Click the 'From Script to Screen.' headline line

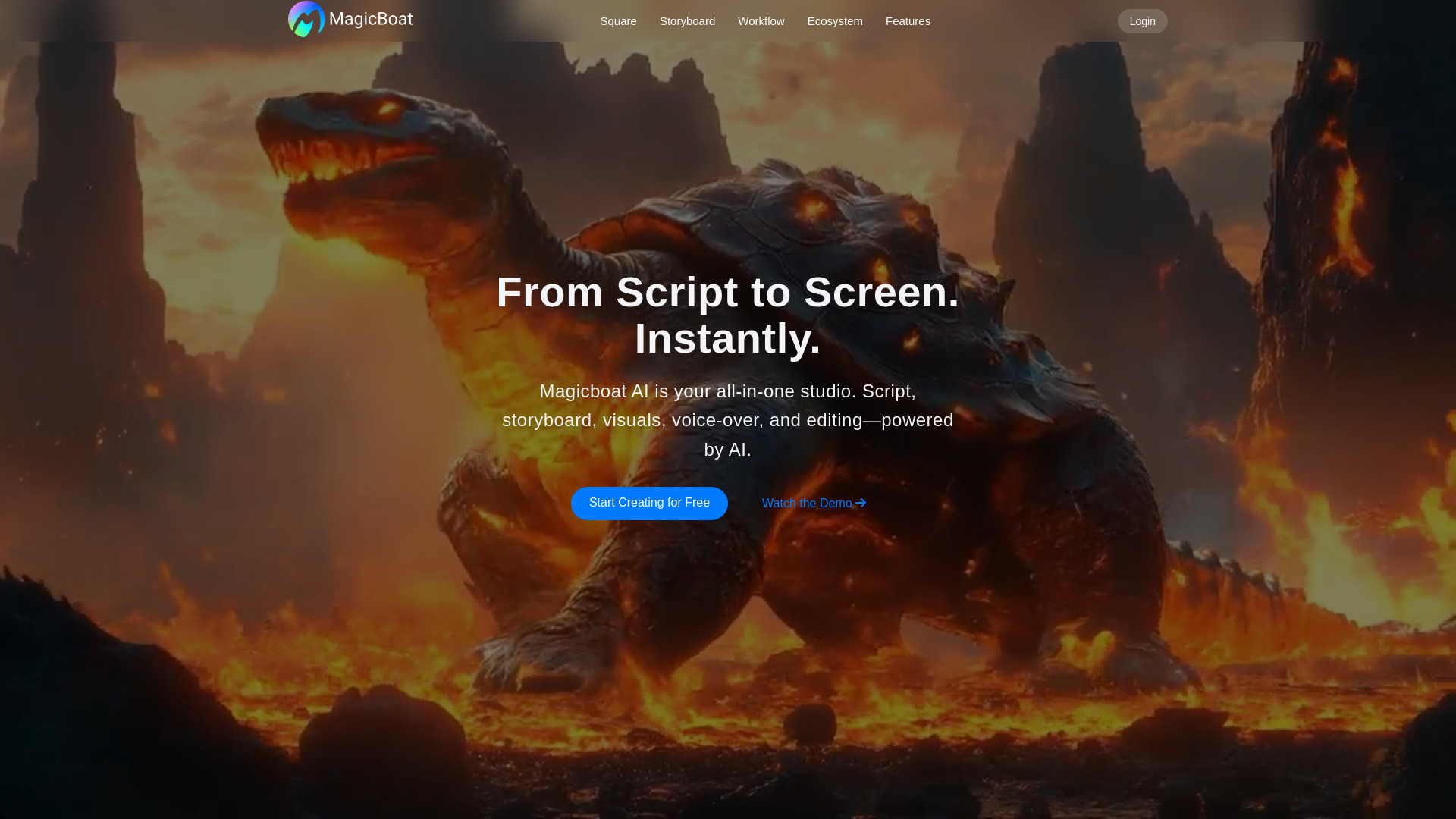(727, 292)
